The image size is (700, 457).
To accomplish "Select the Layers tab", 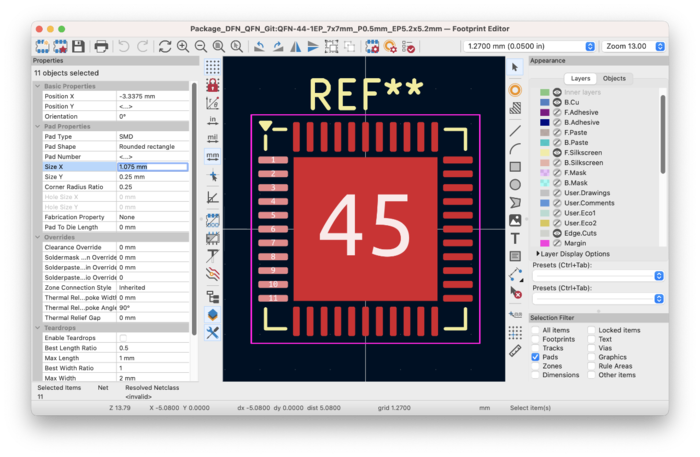I will (579, 78).
